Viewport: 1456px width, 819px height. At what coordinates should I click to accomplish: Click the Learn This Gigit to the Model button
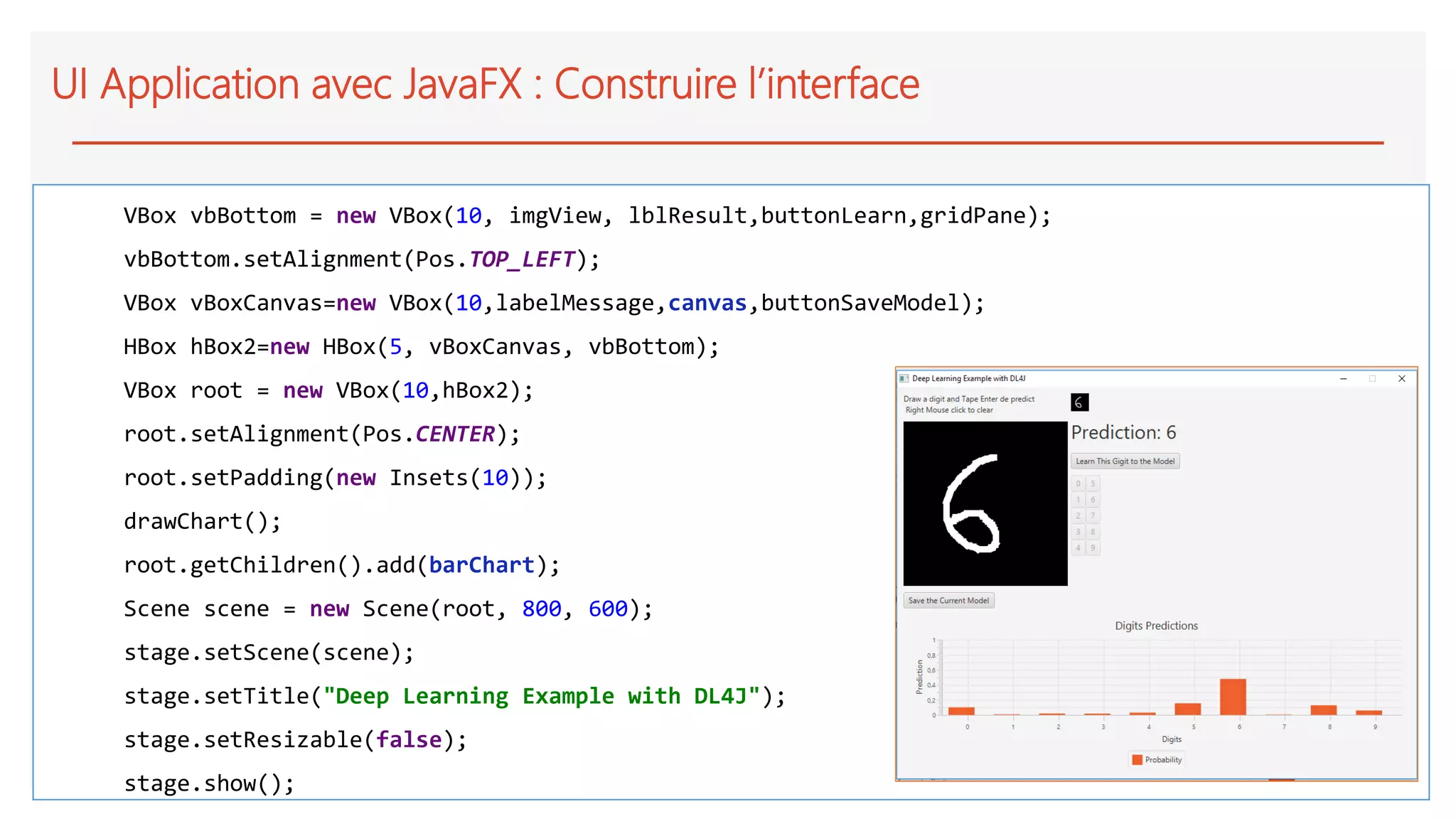click(1125, 461)
